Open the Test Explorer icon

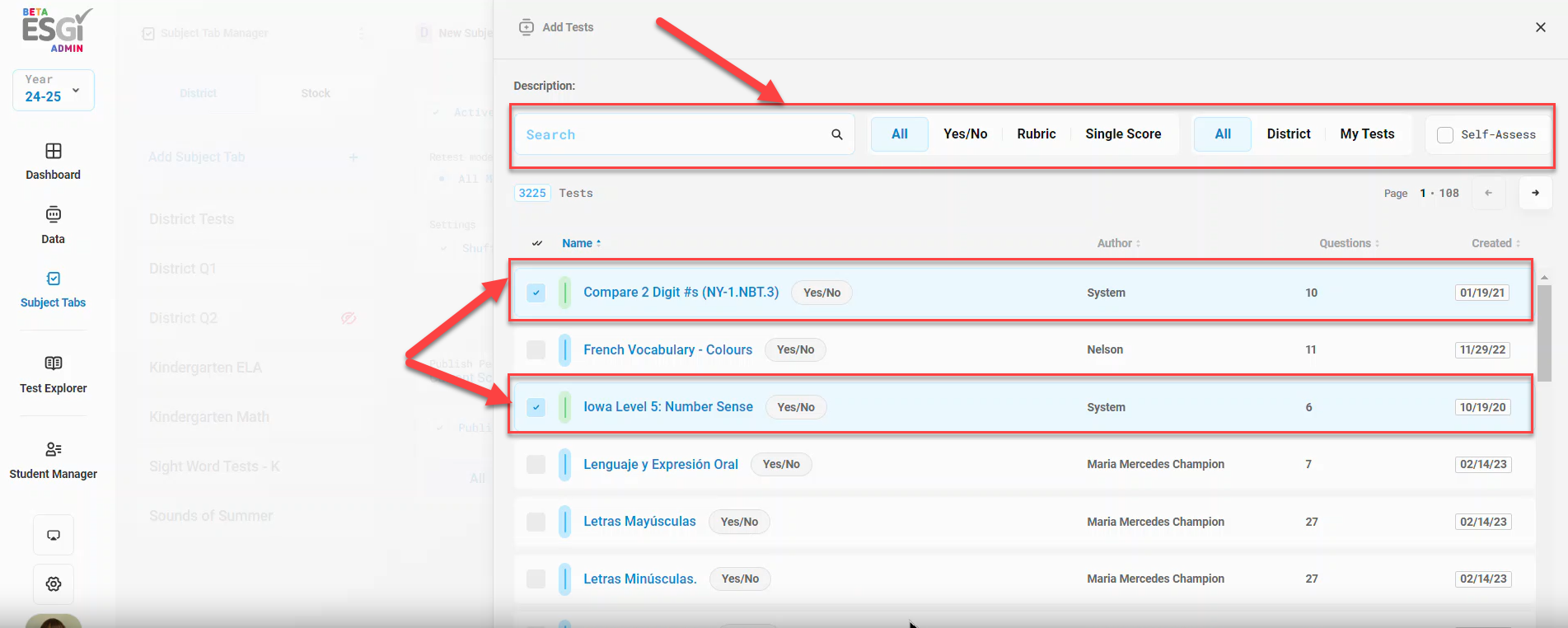click(53, 363)
